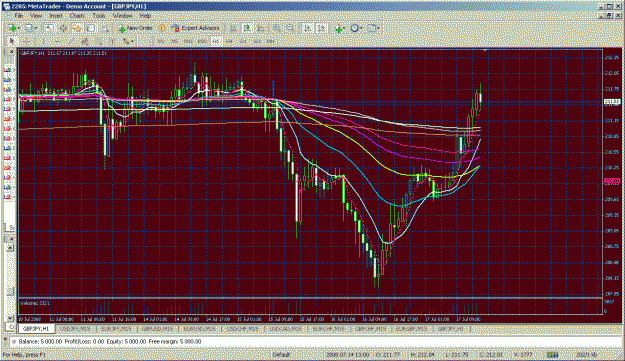The image size is (625, 361).
Task: Click the Expert Advisors button
Action: click(195, 28)
